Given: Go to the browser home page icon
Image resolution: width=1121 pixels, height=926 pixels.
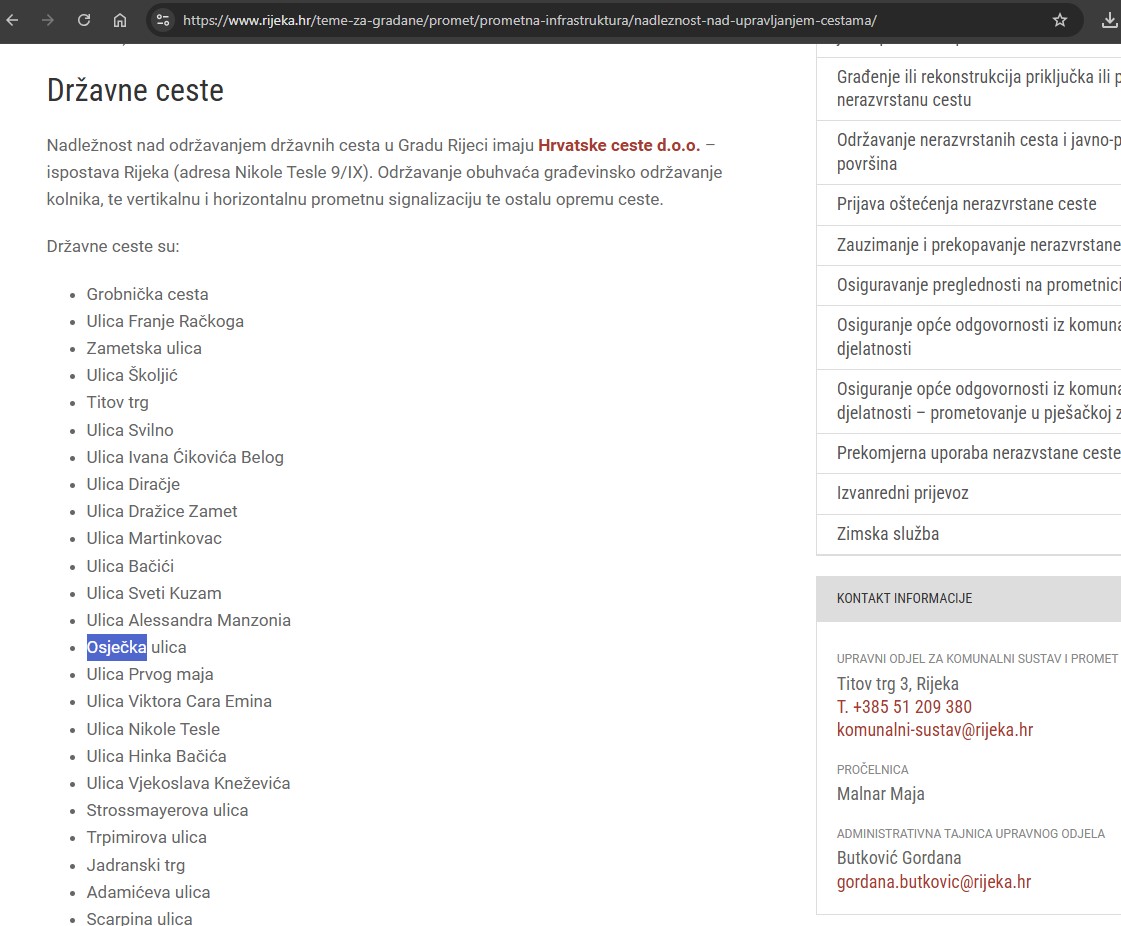Looking at the screenshot, I should click(x=120, y=20).
